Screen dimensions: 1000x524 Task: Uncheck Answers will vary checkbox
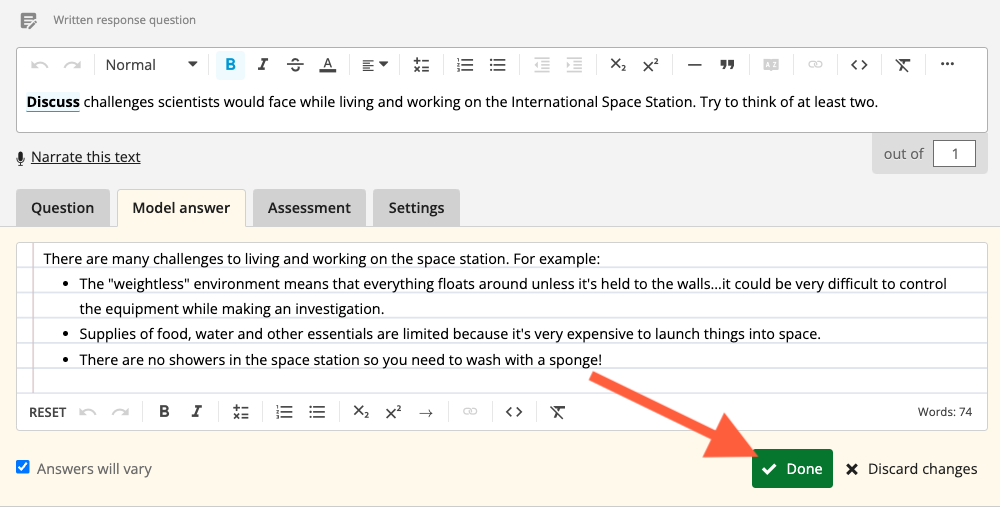point(23,467)
